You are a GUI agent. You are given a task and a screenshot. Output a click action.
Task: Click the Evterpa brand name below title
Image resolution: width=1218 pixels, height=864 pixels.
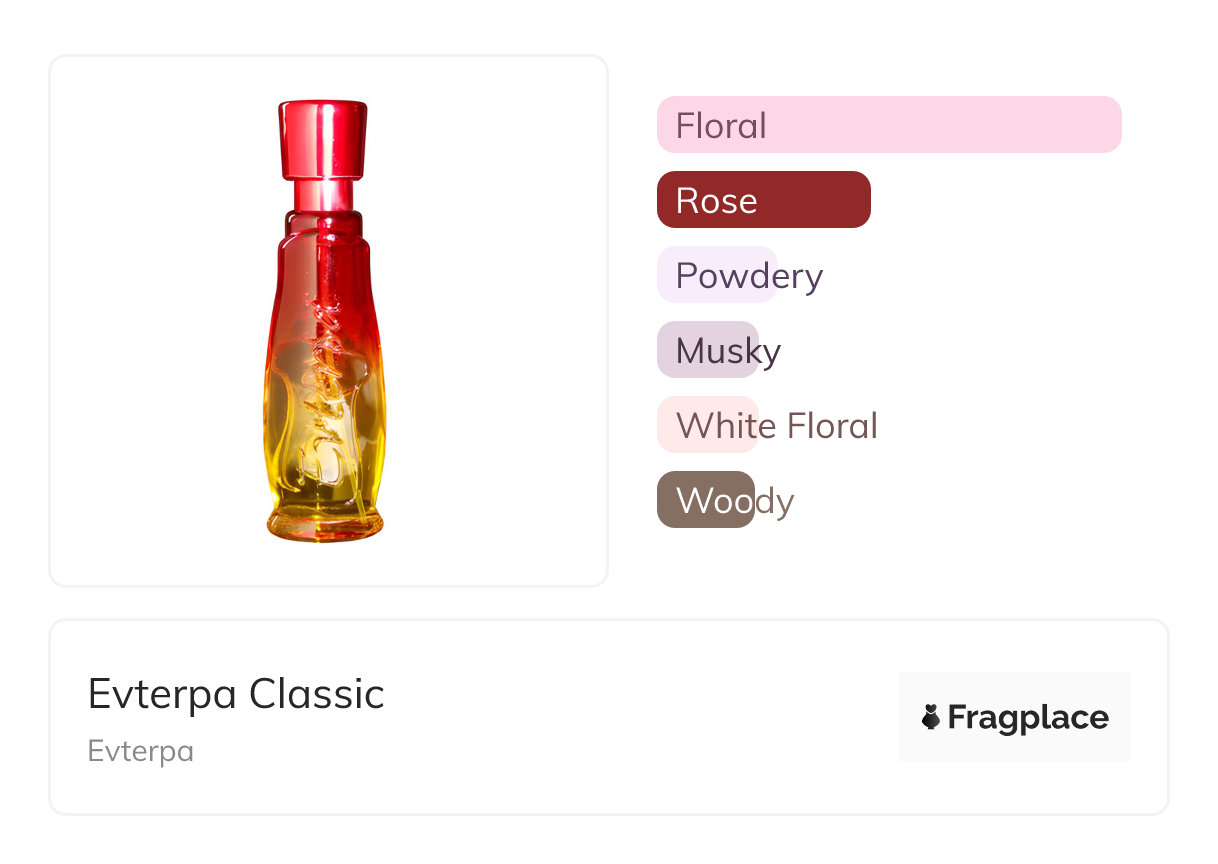pyautogui.click(x=141, y=751)
